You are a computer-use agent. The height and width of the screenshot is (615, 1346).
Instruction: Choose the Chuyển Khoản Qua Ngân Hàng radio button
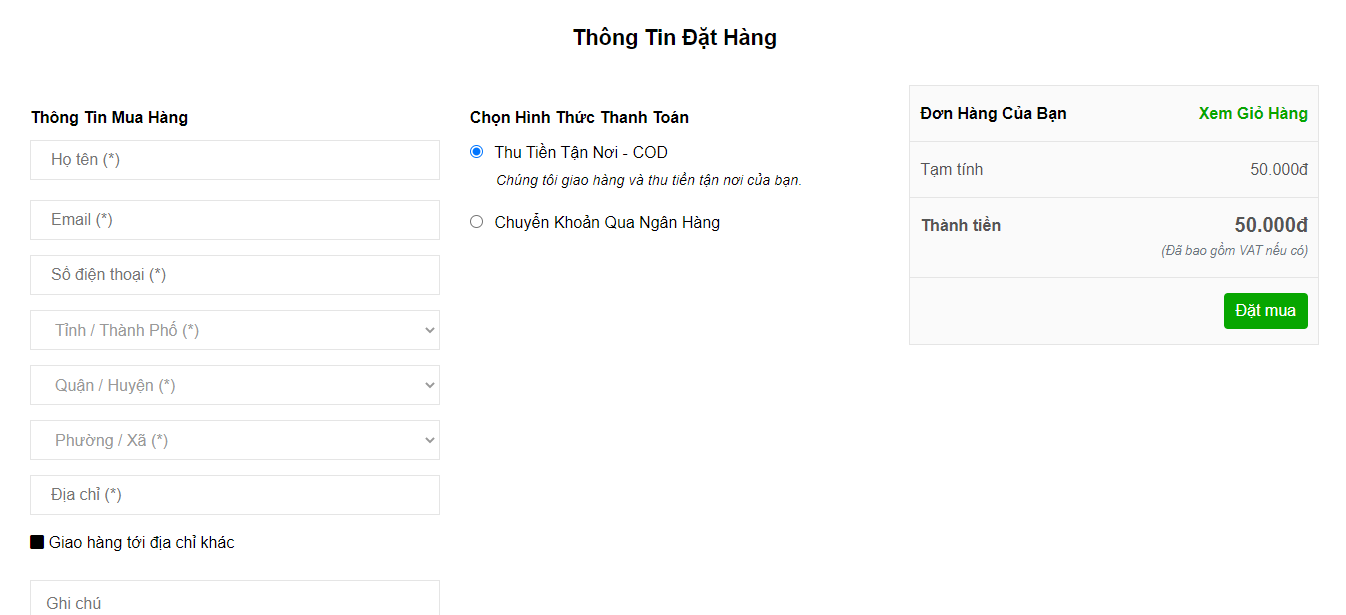[476, 222]
